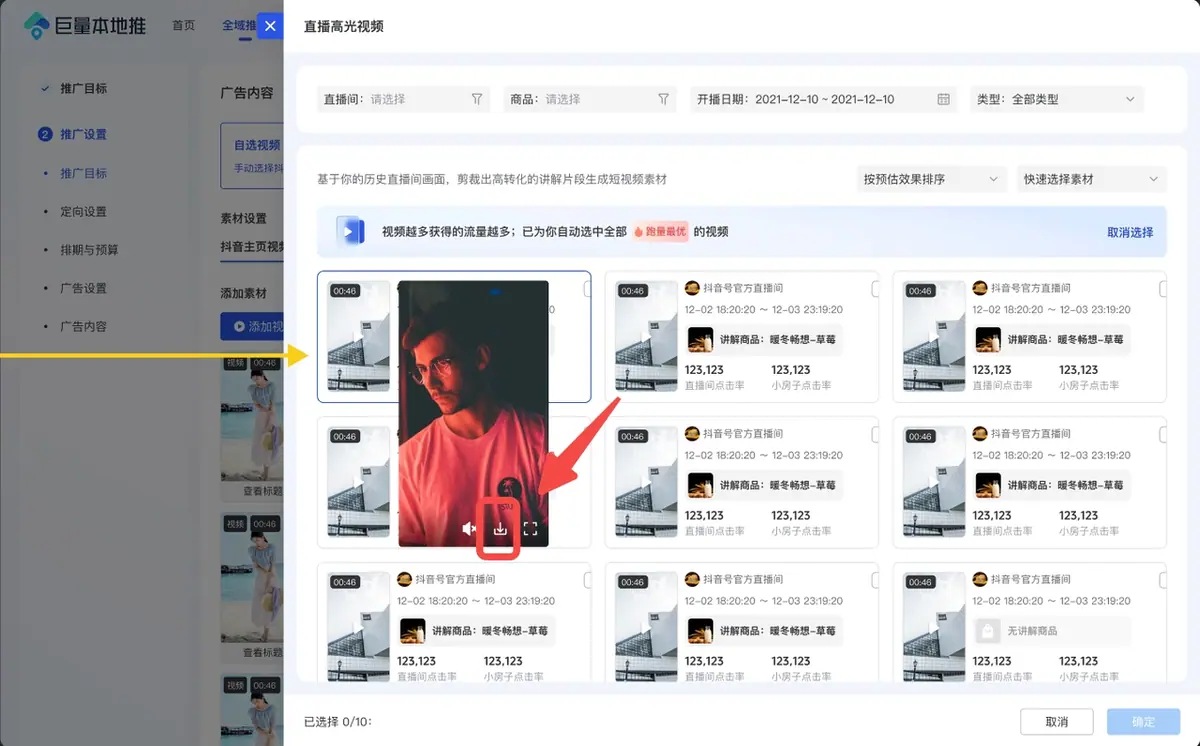The height and width of the screenshot is (746, 1200).
Task: Click the filter icon in 商品 field
Action: [x=663, y=99]
